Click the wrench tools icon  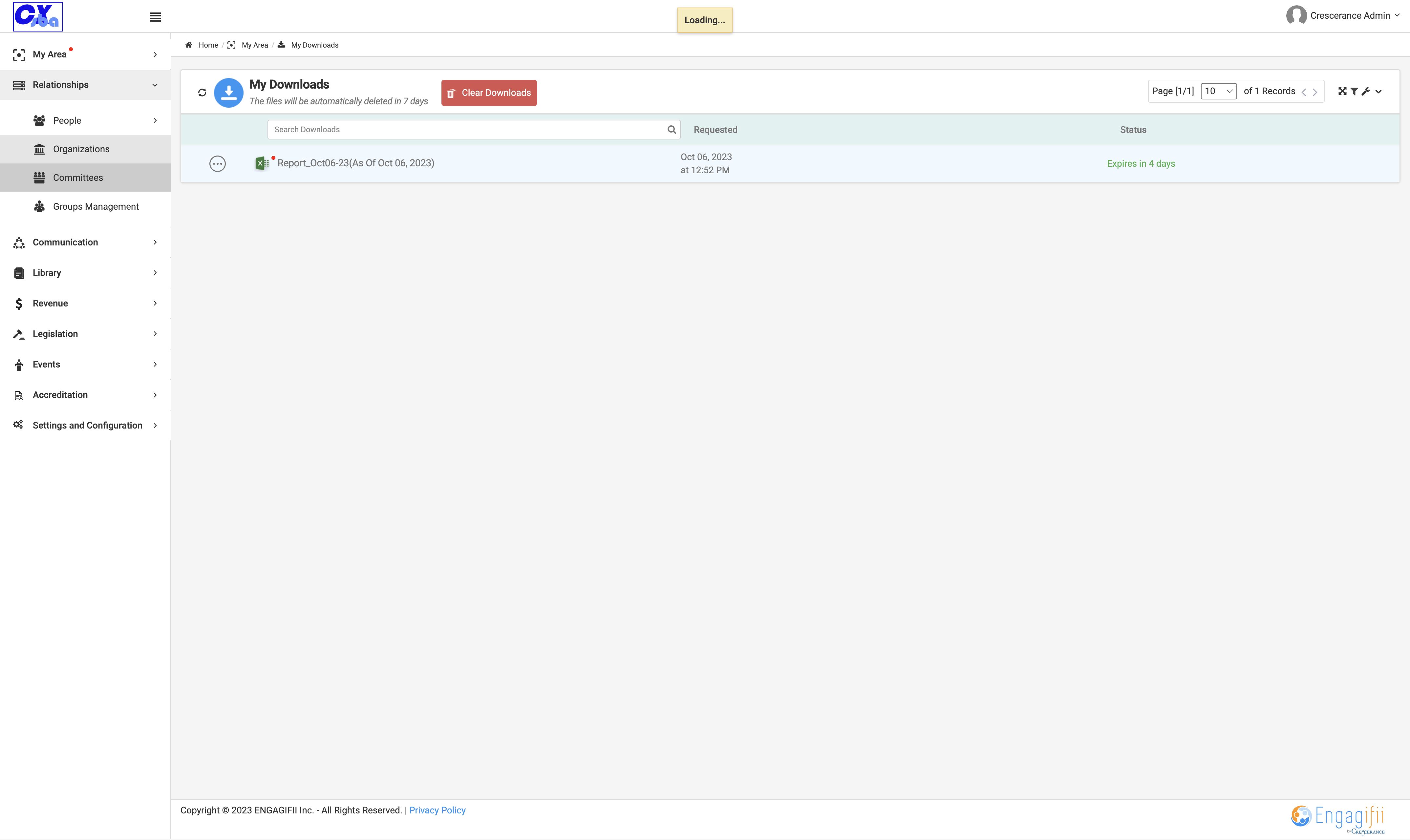pos(1366,91)
